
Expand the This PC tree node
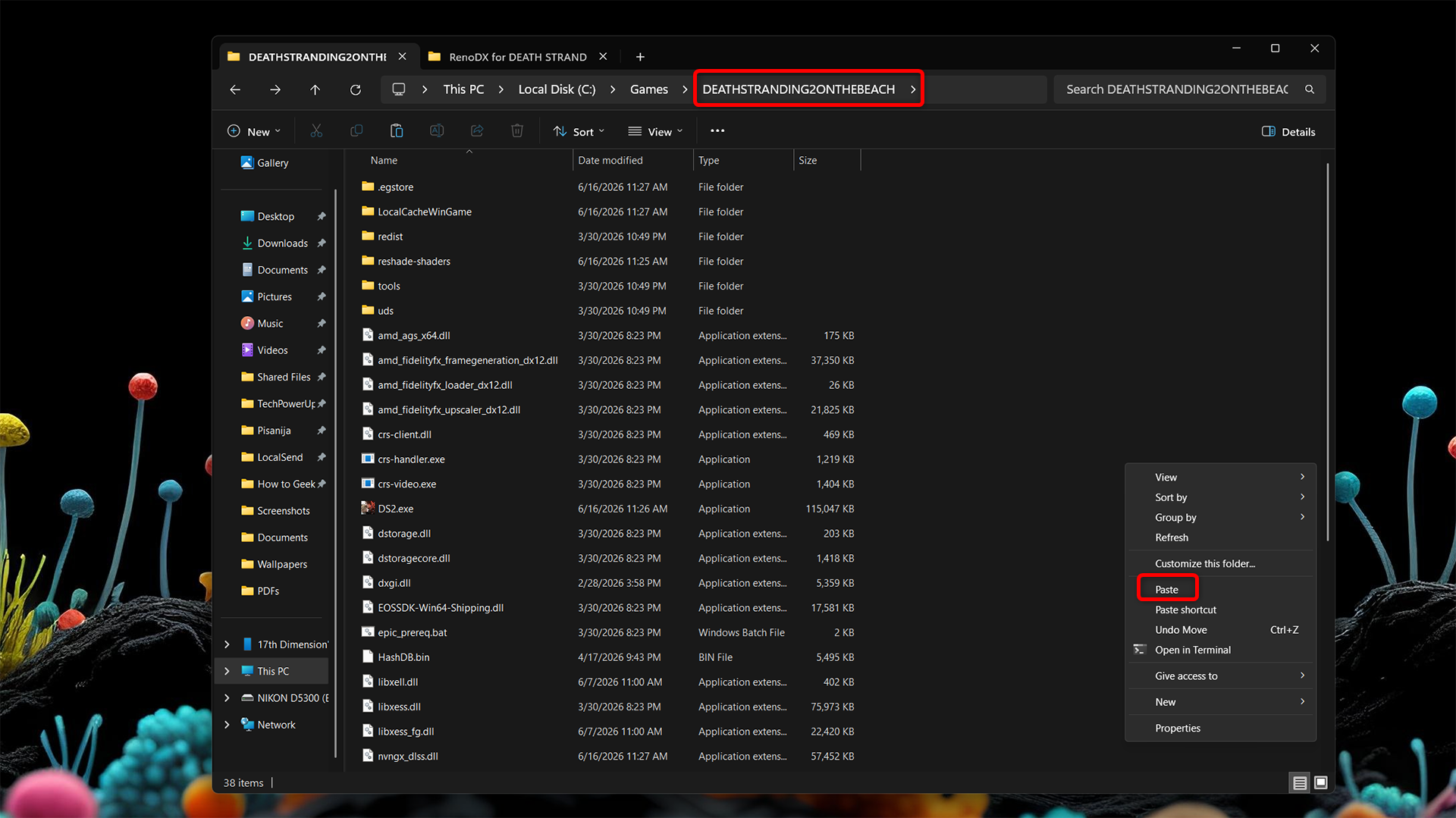tap(227, 671)
